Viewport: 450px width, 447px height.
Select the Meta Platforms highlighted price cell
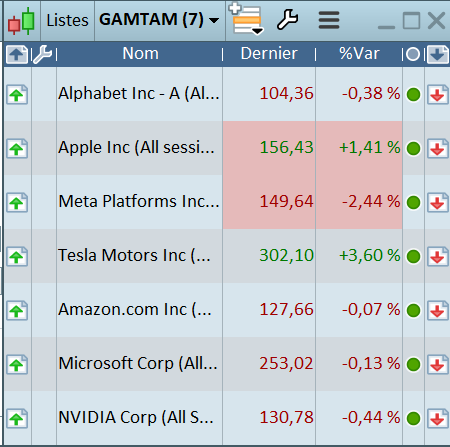point(269,202)
